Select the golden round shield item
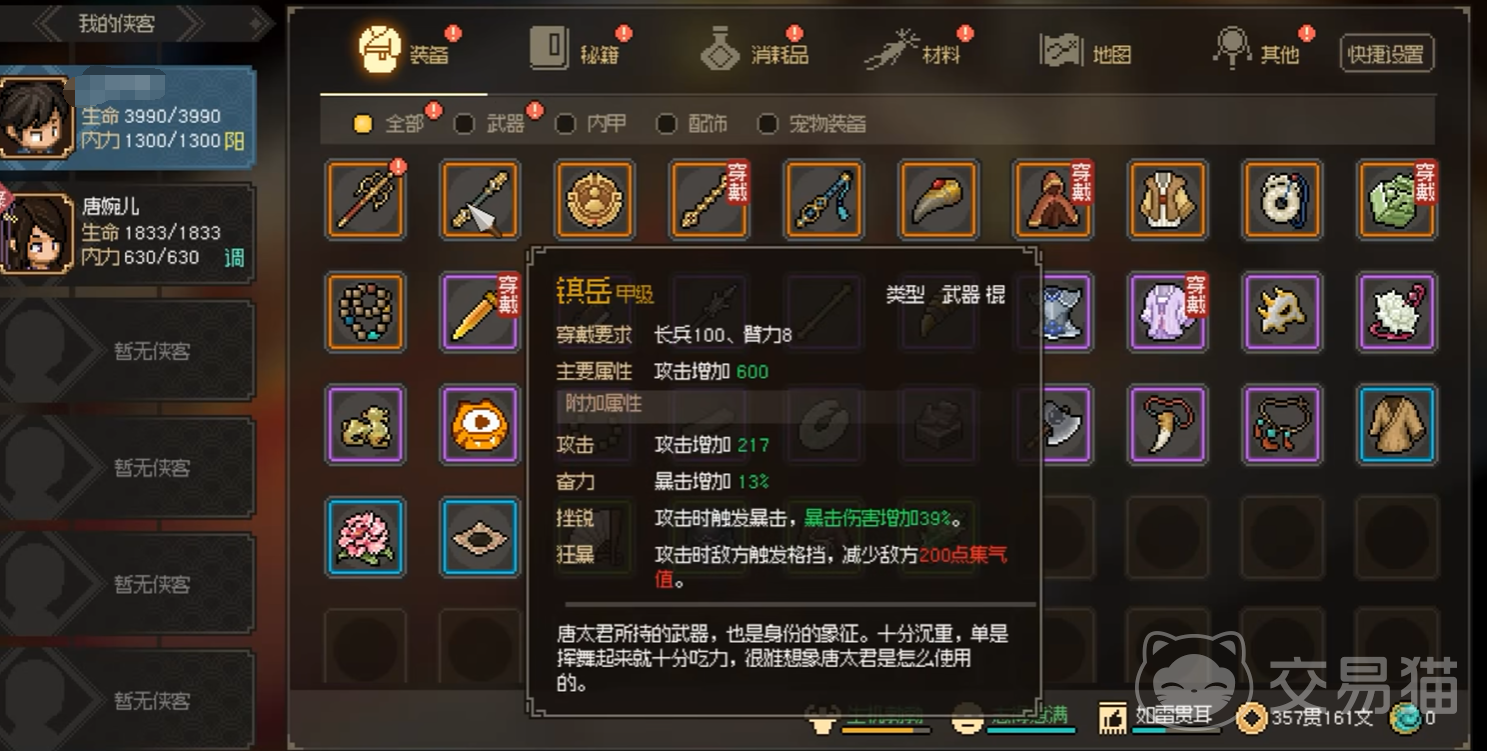The width and height of the screenshot is (1487, 751). click(x=594, y=199)
